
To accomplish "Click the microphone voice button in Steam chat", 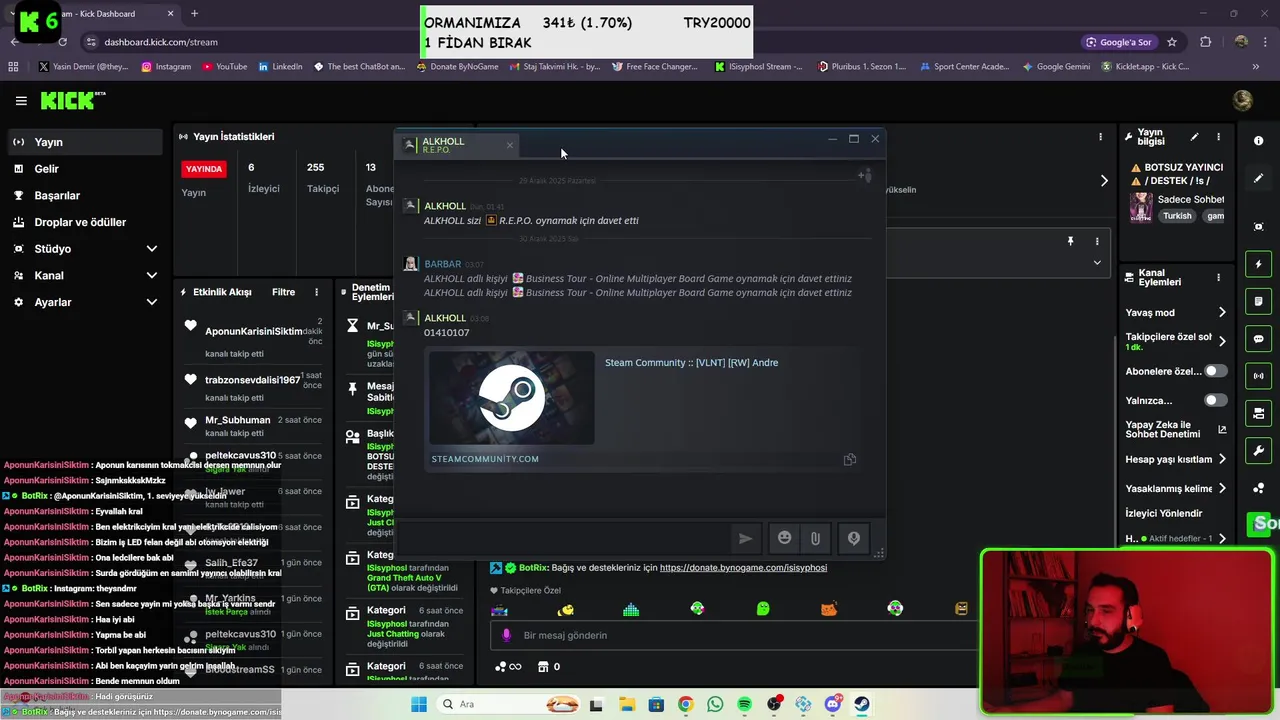I will click(853, 538).
